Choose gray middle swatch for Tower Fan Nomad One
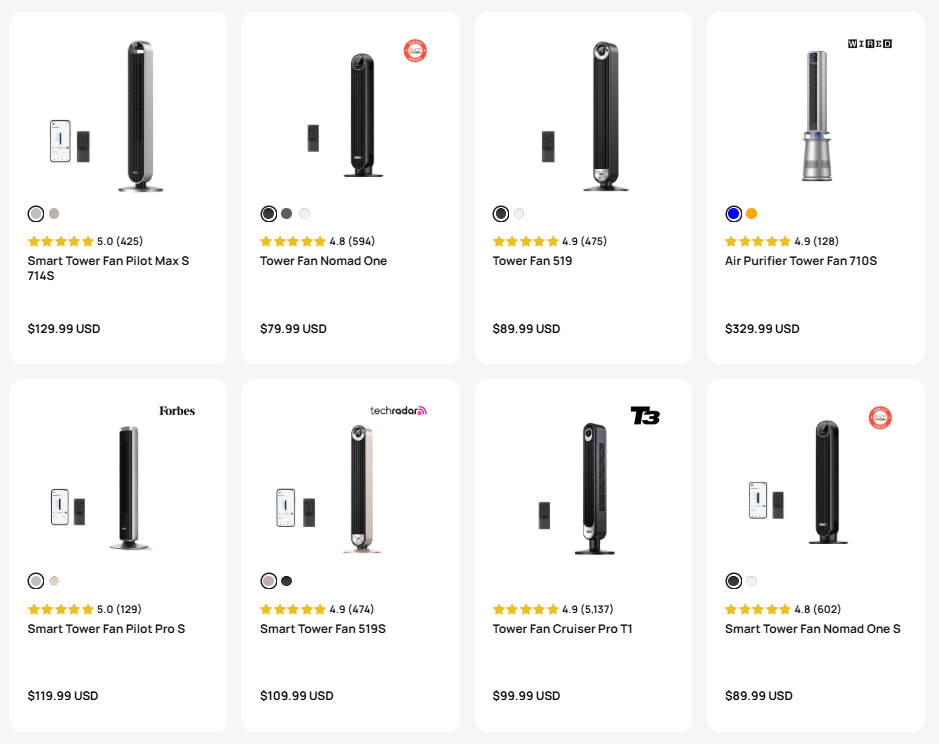Screen dimensions: 939x744 coord(286,213)
